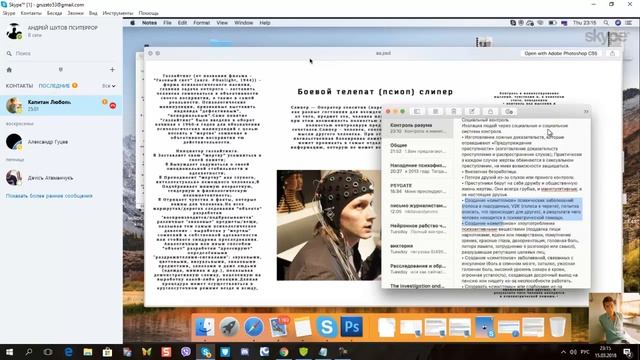Expand the Все filter dropdown

109,86
